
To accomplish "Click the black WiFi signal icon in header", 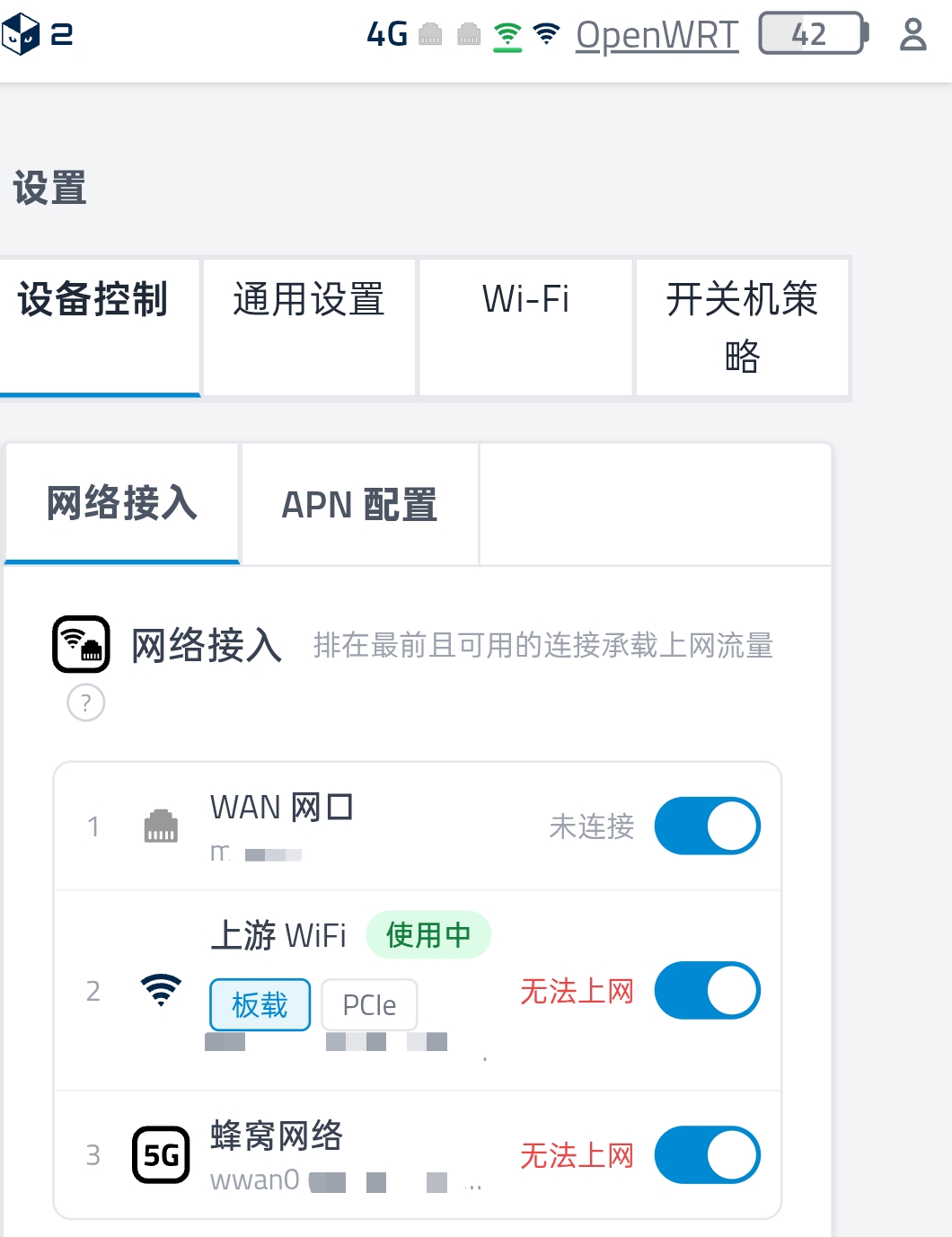I will click(546, 34).
